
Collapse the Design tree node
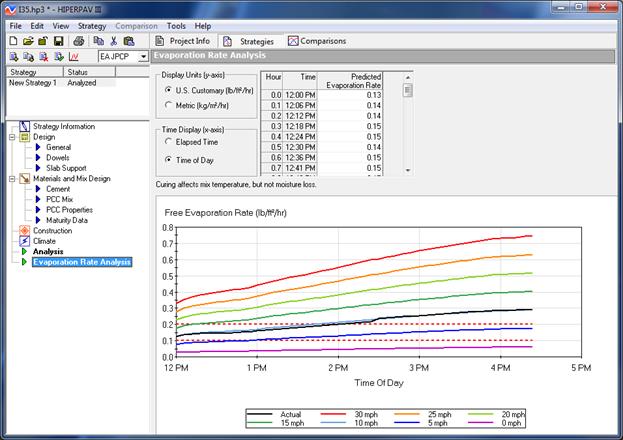[x=11, y=137]
